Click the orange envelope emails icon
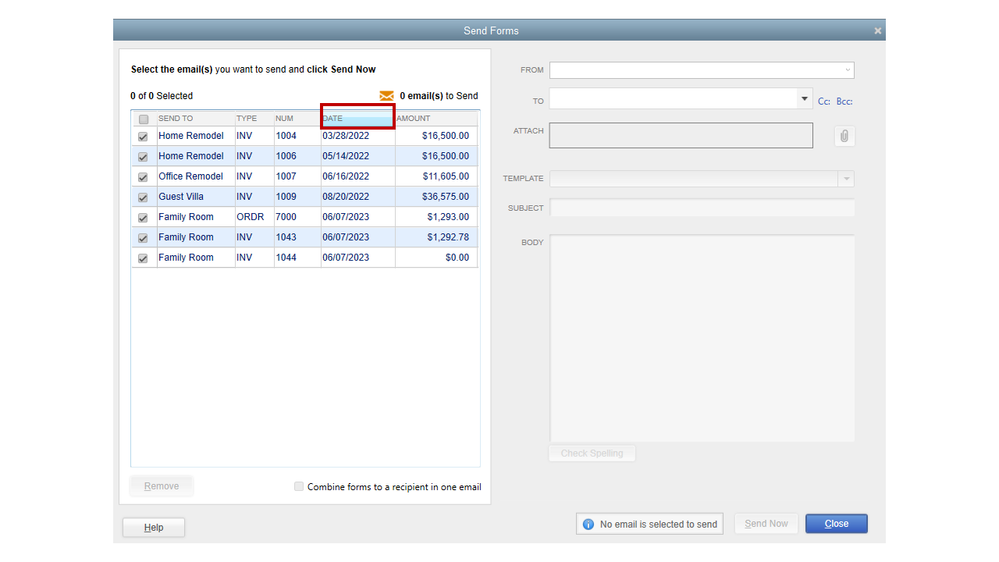 [x=387, y=96]
